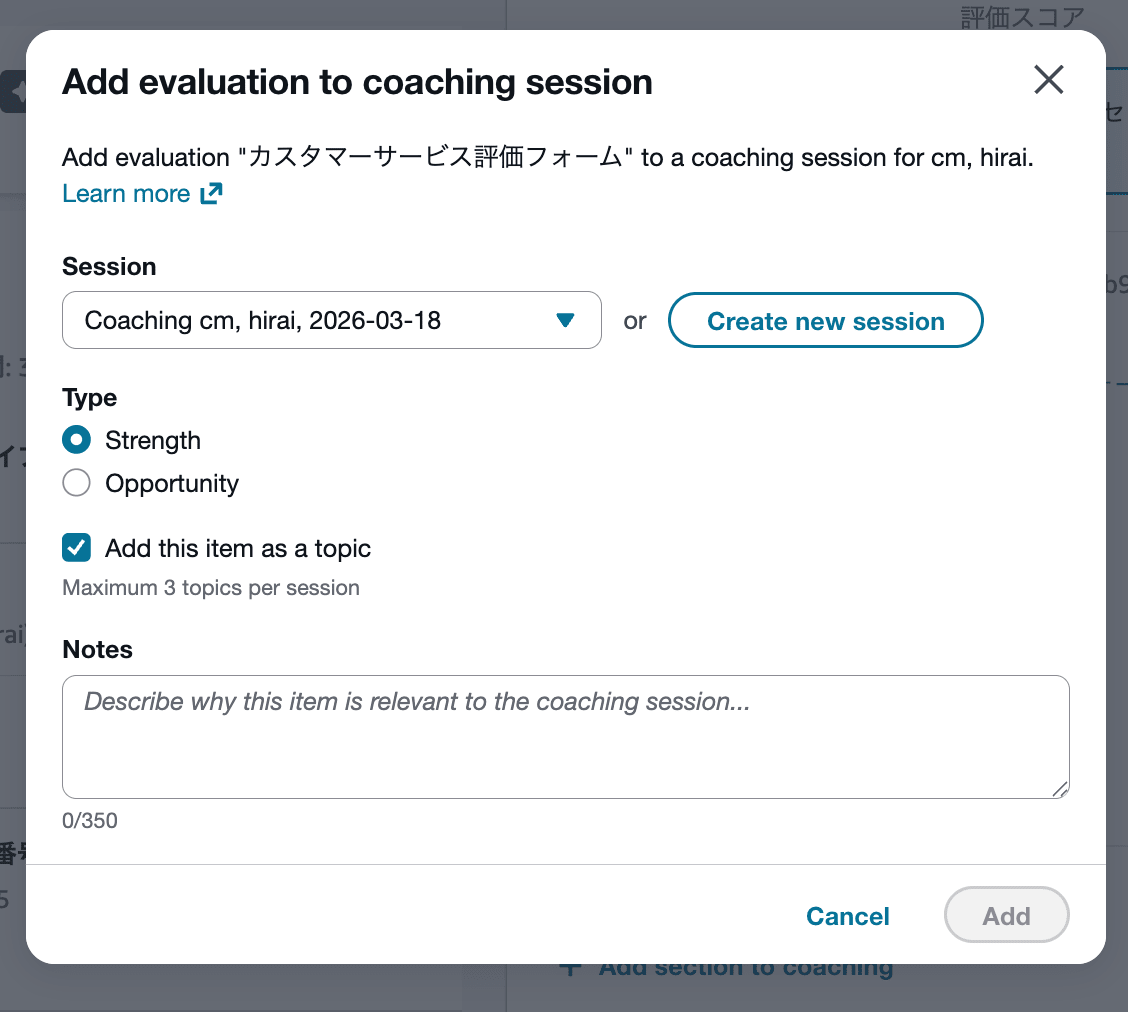1128x1012 pixels.
Task: Click the Add evaluation to coaching session title
Action: pos(357,82)
